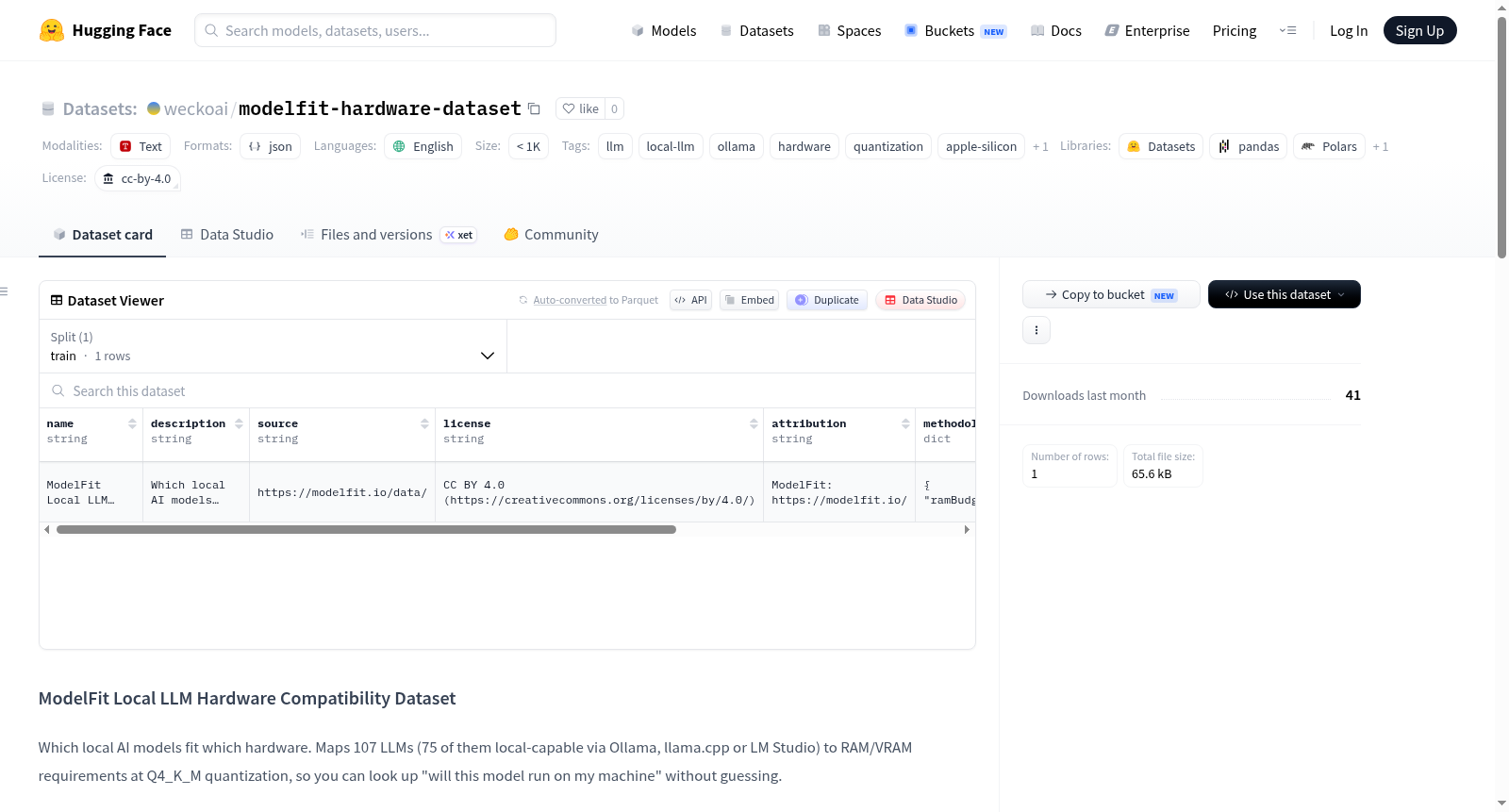Focus the Search models, datasets, users field
Screen dimensions: 1509x812
pyautogui.click(x=375, y=30)
